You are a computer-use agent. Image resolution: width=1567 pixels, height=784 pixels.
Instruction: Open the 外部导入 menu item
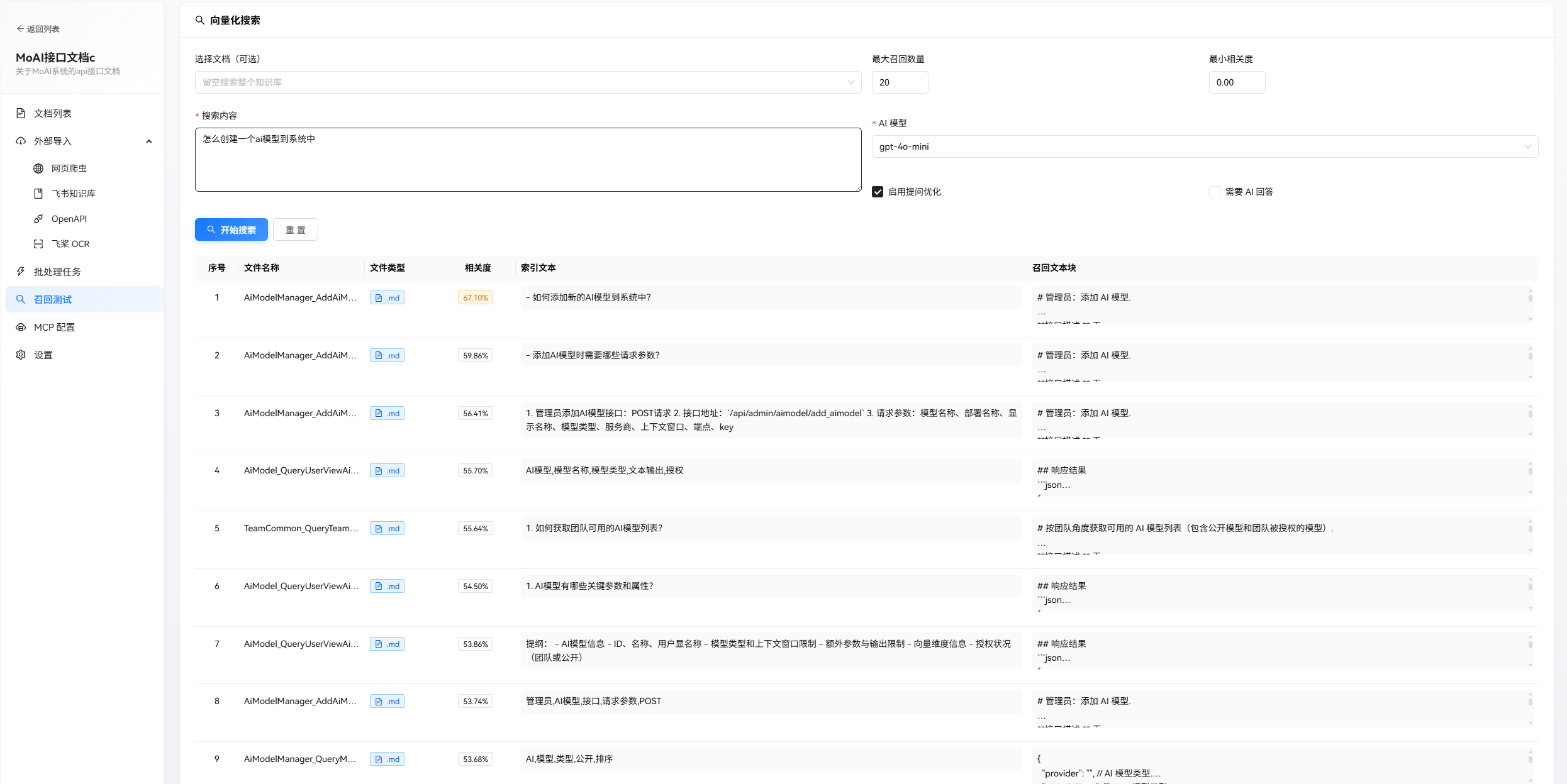53,141
